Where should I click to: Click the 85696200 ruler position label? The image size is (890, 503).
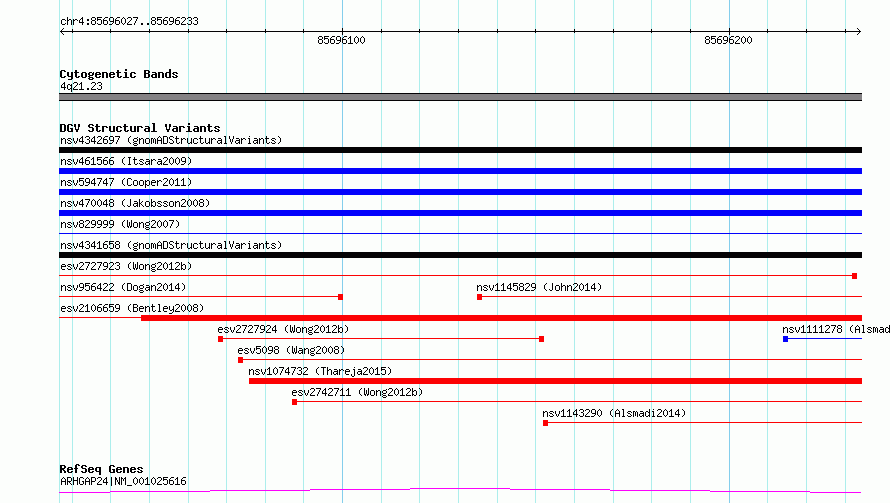(x=728, y=40)
